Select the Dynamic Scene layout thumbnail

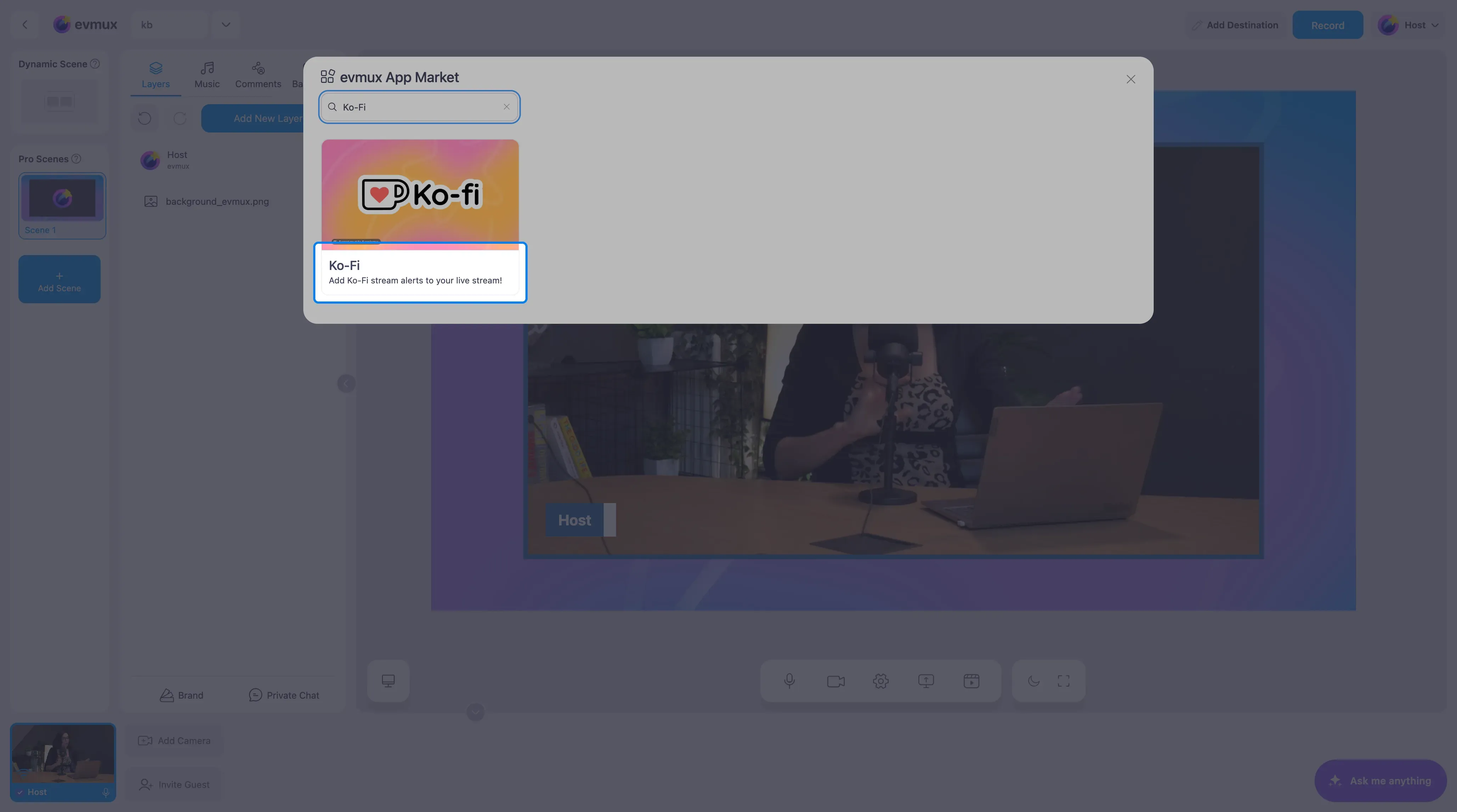point(60,101)
